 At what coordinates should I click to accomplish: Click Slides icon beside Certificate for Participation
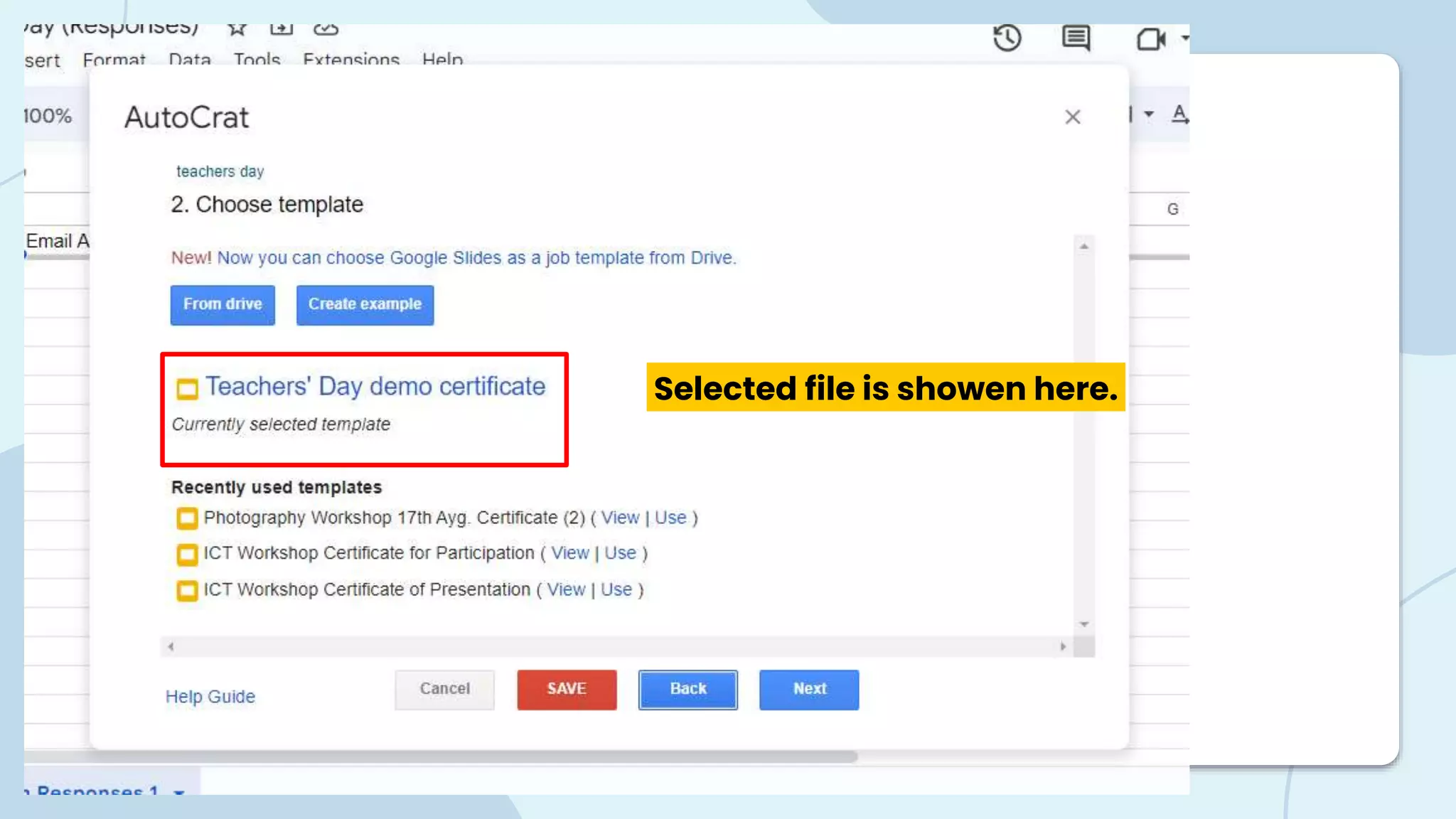(x=187, y=555)
